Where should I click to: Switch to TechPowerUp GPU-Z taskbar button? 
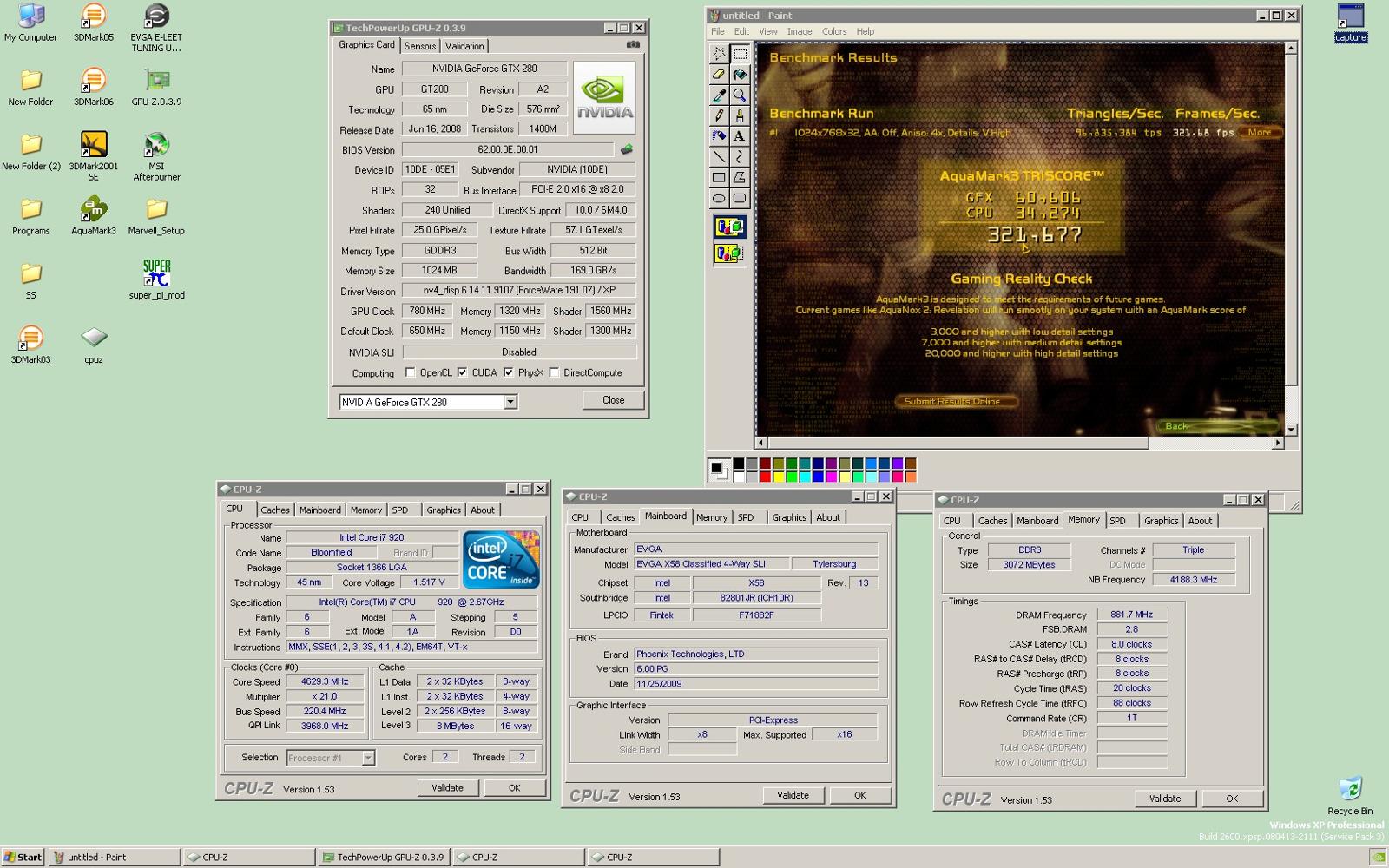click(384, 857)
